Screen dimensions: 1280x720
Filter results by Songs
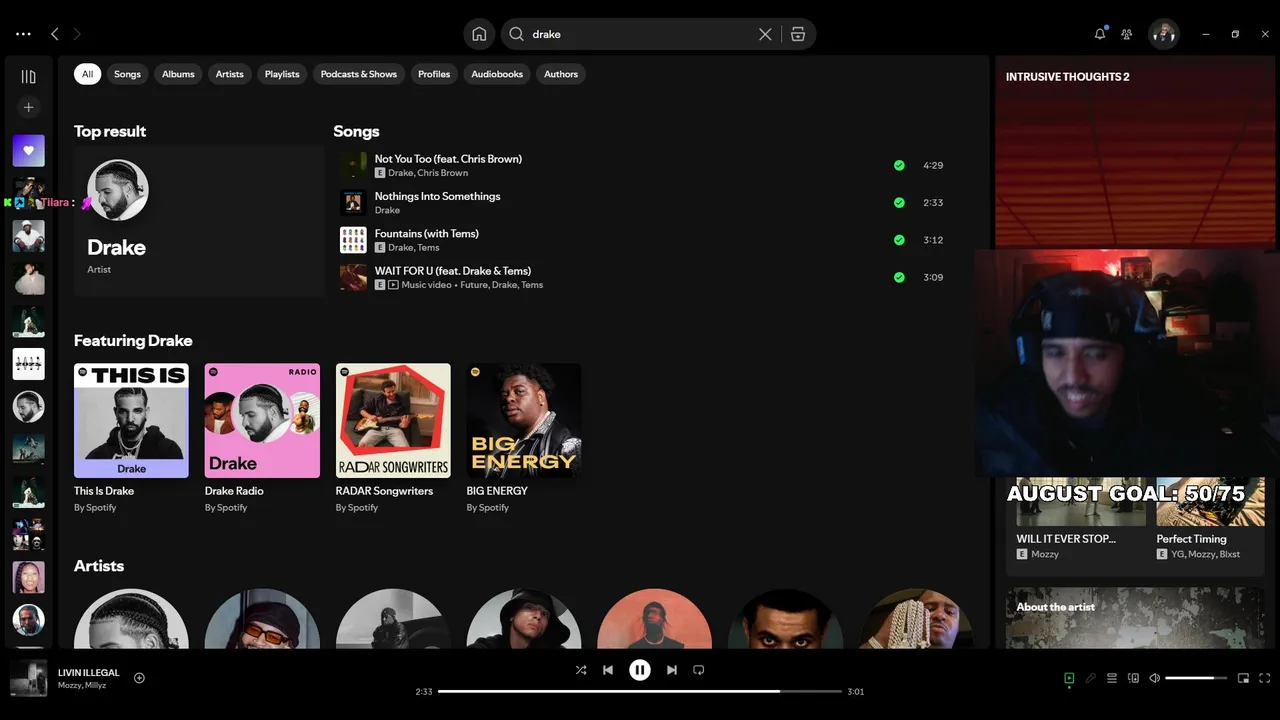coord(127,74)
